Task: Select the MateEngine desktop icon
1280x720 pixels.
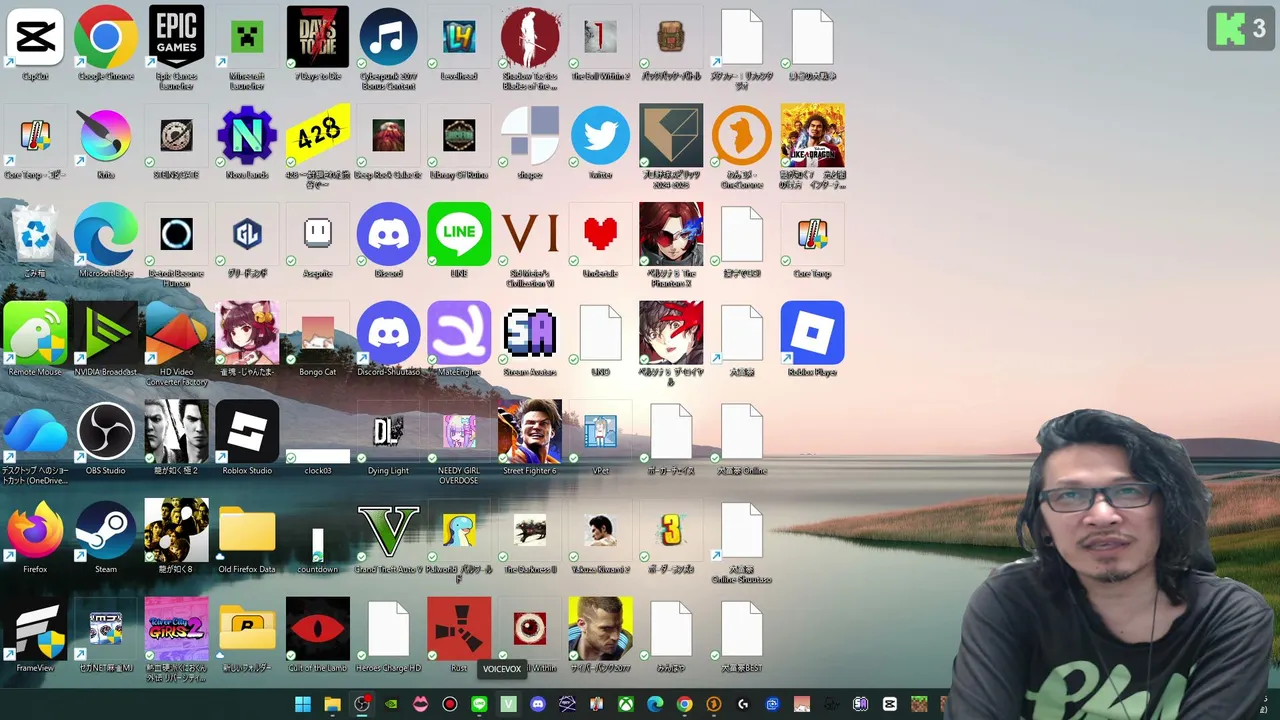Action: click(459, 333)
